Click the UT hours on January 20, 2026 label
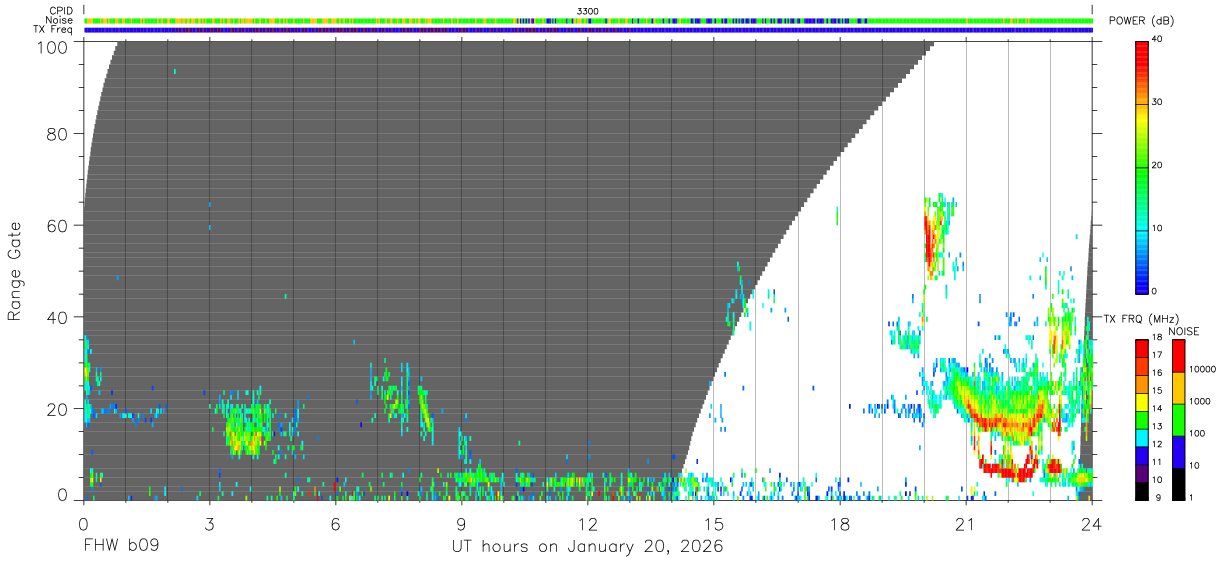The width and height of the screenshot is (1228, 567). (588, 547)
